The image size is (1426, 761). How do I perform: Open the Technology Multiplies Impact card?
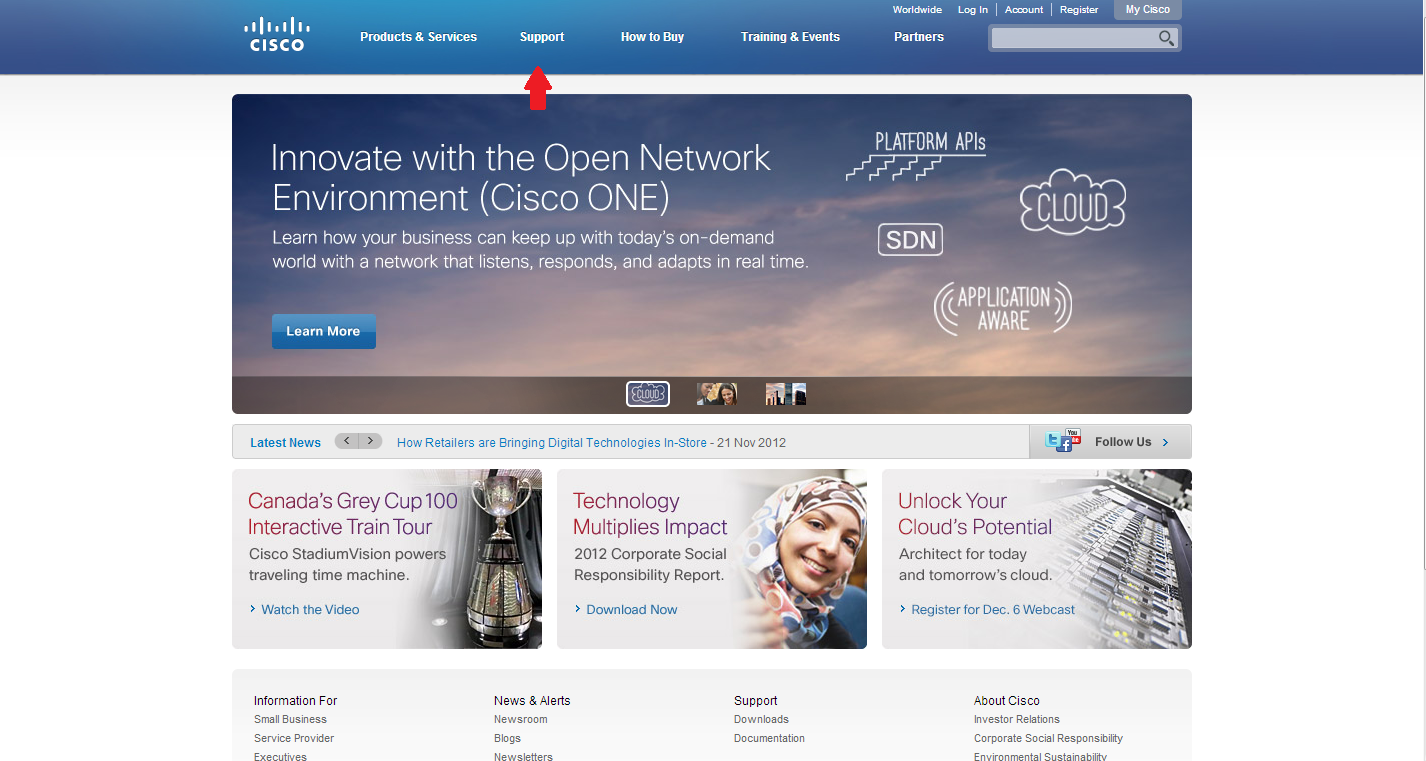[712, 559]
